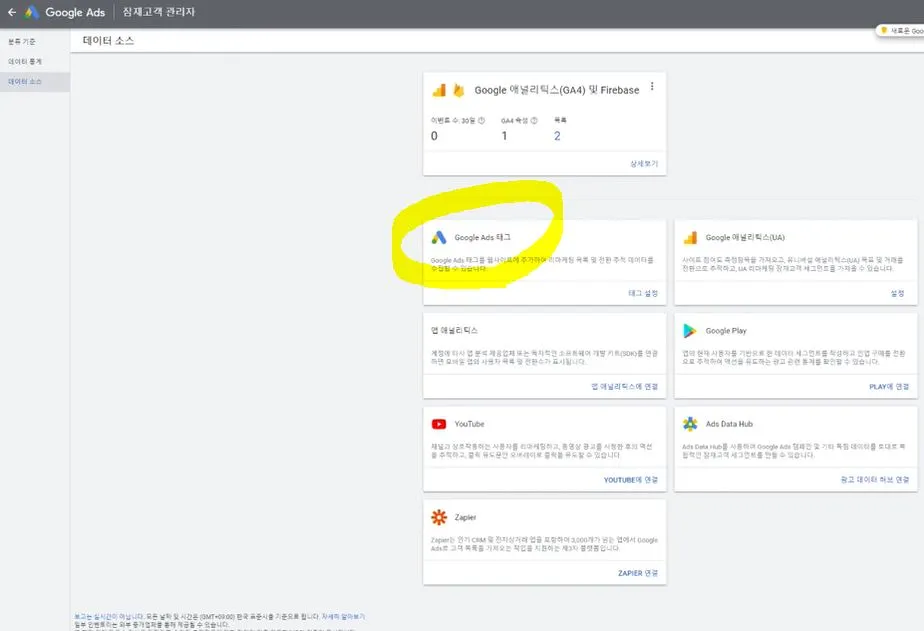Click the Google Analytics bar-chart icon on GA4 card
Viewport: 924px width, 631px height.
pos(439,90)
